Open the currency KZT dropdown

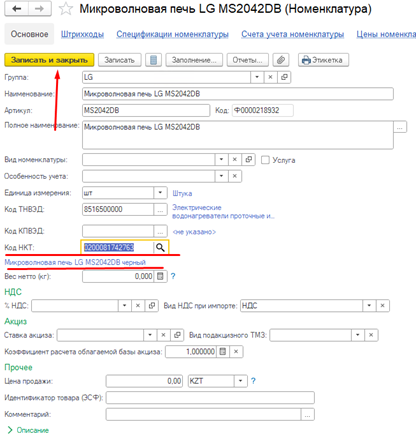(x=240, y=381)
